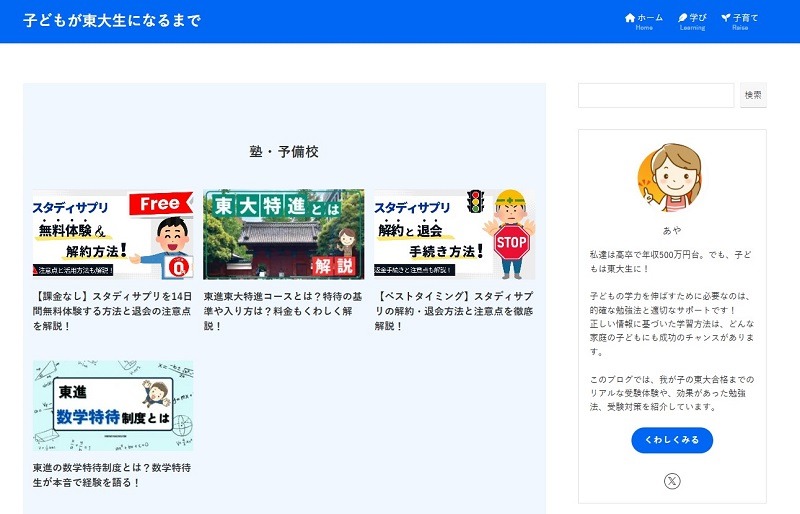
Task: Go to ホーム Home menu item
Action: pyautogui.click(x=644, y=21)
